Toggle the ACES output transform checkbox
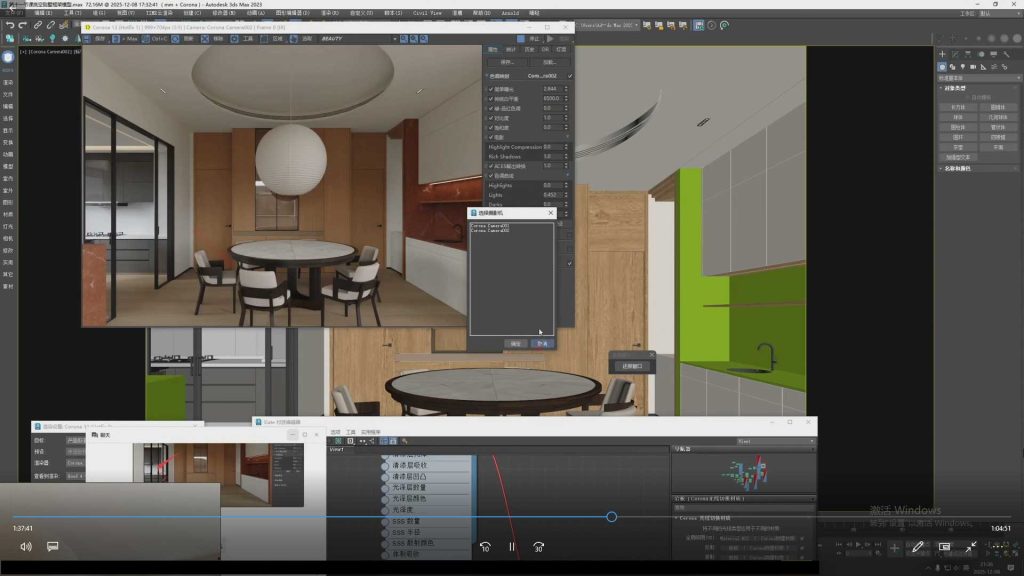The image size is (1024, 576). (491, 166)
